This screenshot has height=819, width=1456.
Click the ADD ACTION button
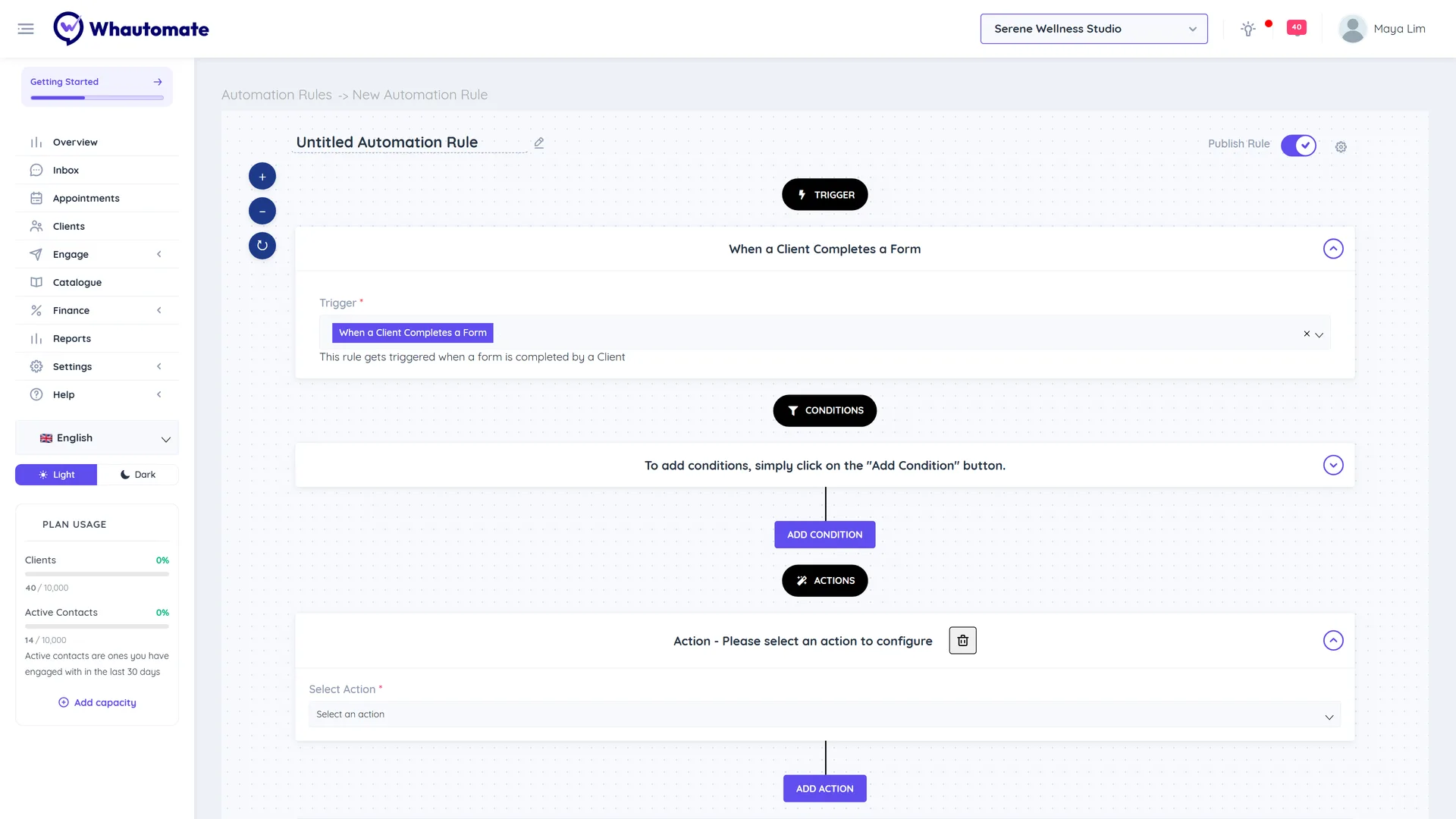coord(825,789)
